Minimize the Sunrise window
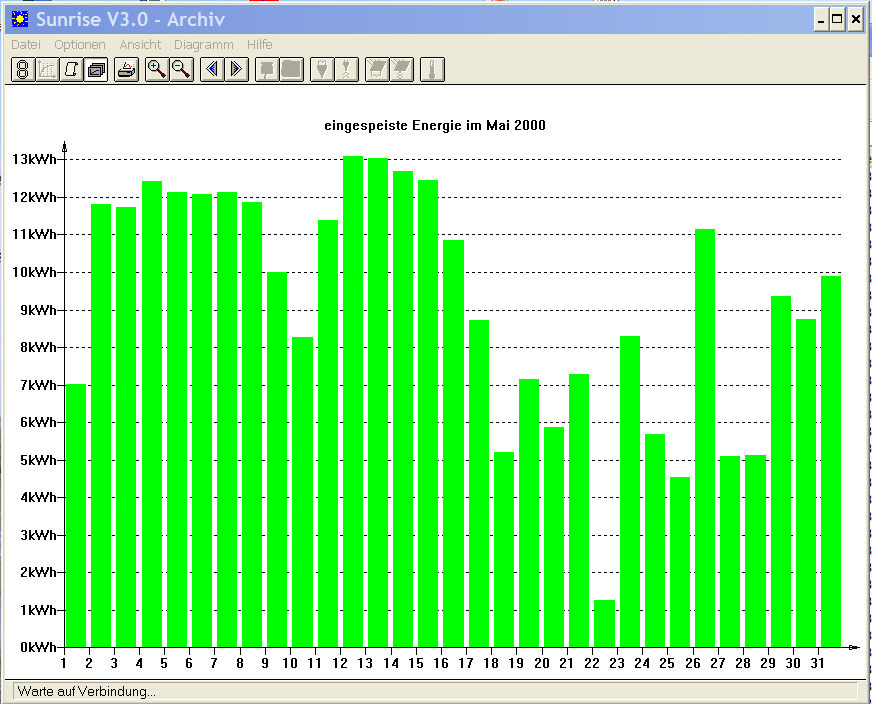 click(x=821, y=20)
